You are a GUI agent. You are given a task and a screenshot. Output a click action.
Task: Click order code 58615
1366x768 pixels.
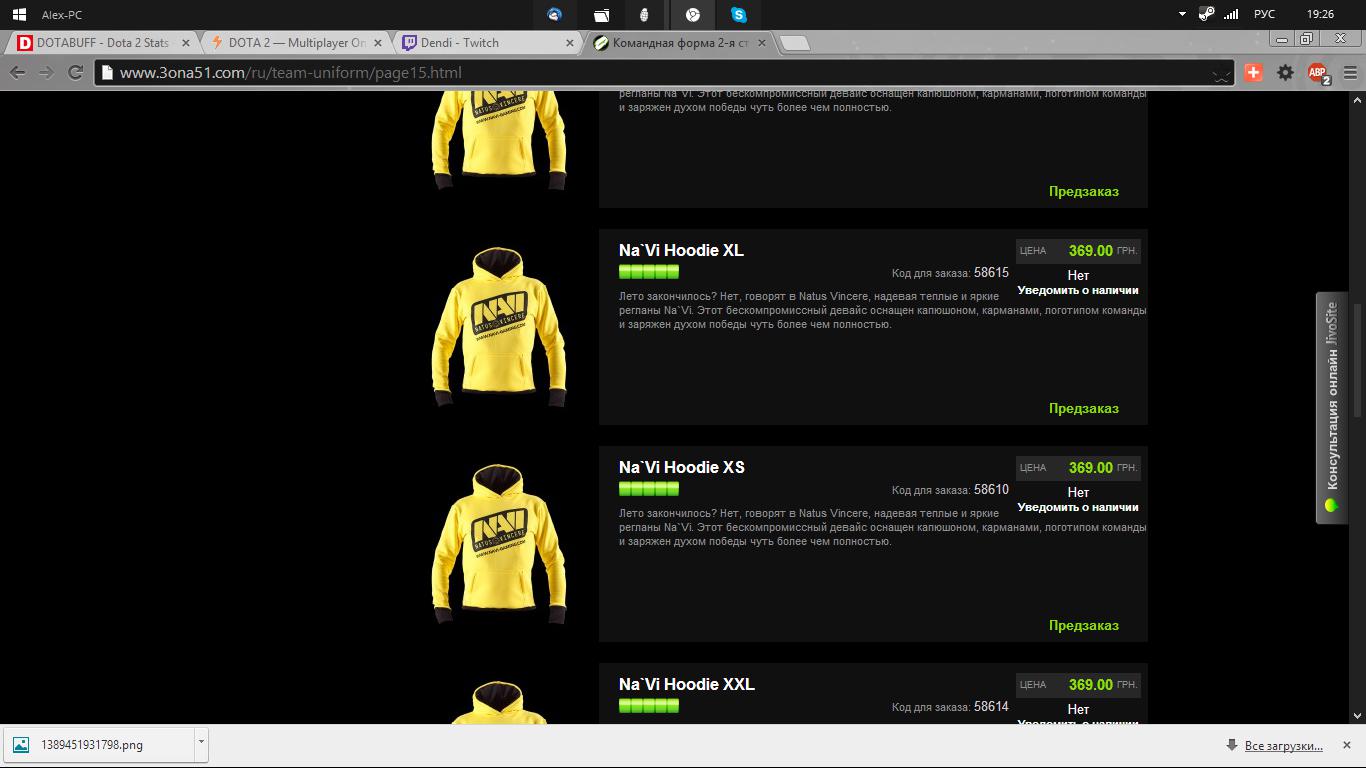tap(991, 272)
